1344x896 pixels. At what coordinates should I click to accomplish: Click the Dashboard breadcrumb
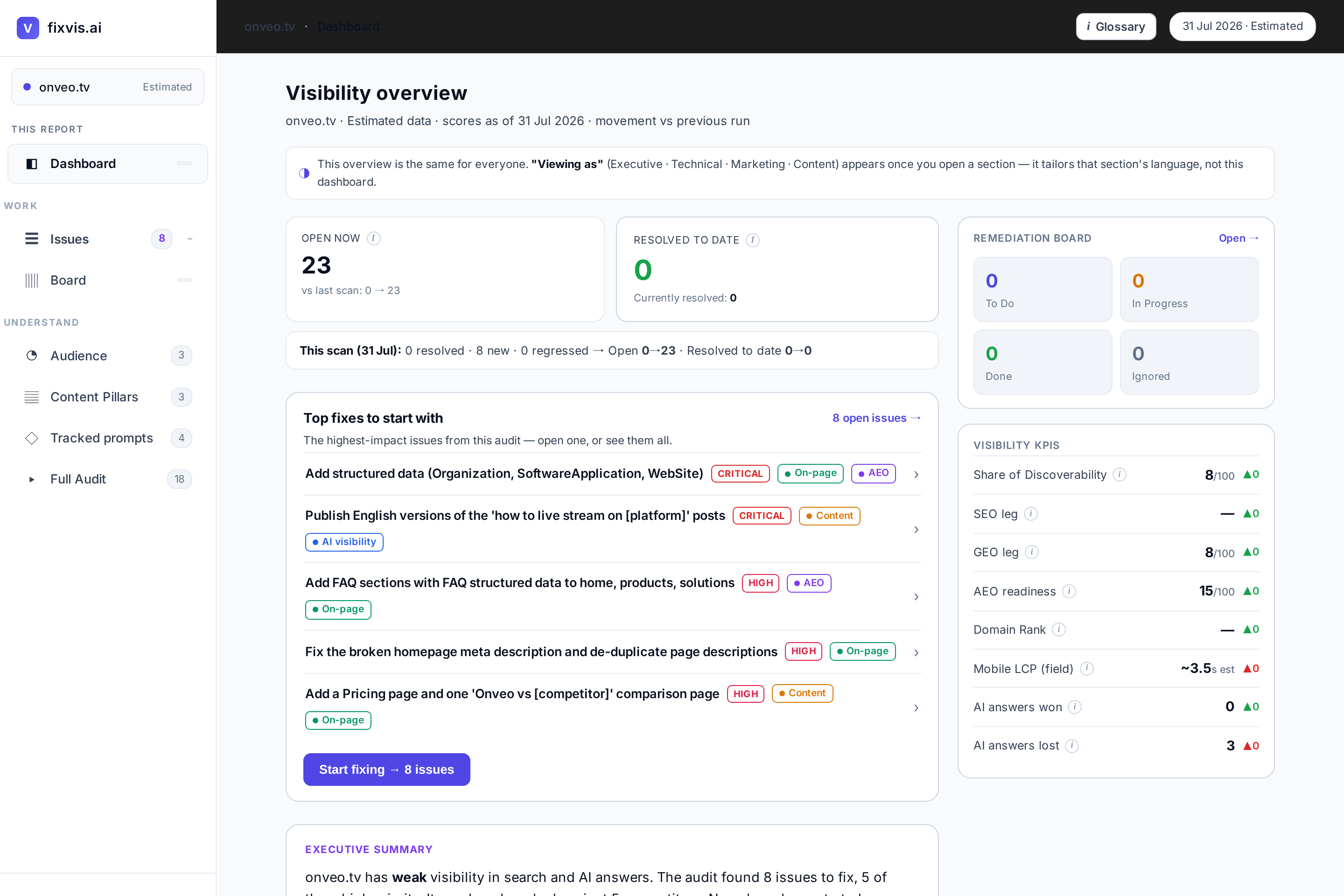pos(348,26)
